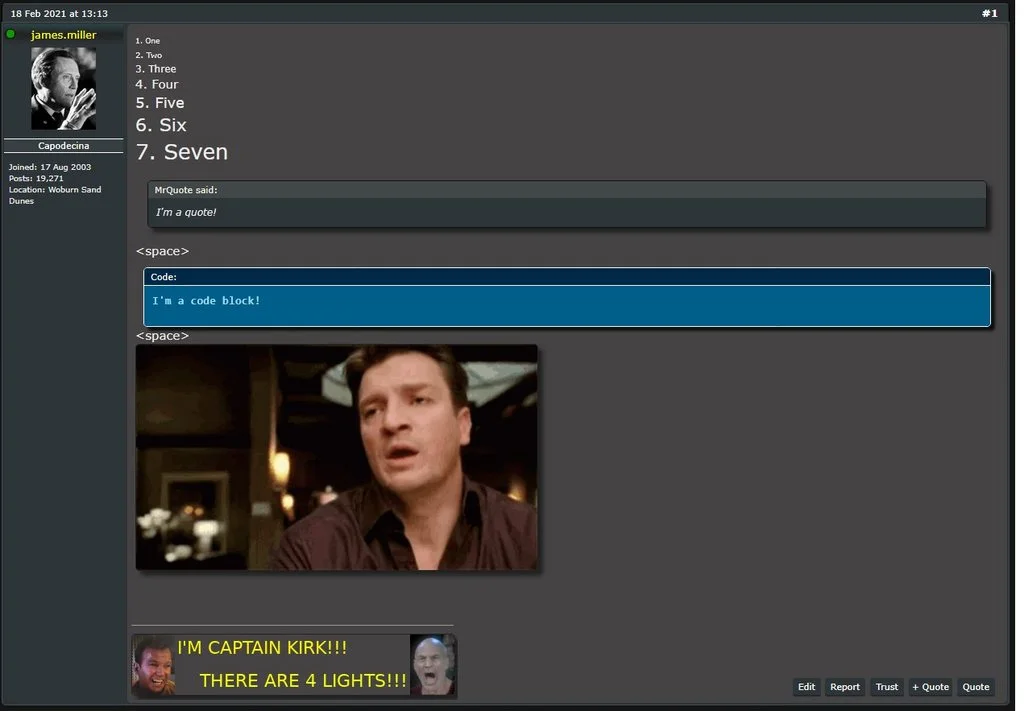Click the Picard signature face image

pos(432,666)
